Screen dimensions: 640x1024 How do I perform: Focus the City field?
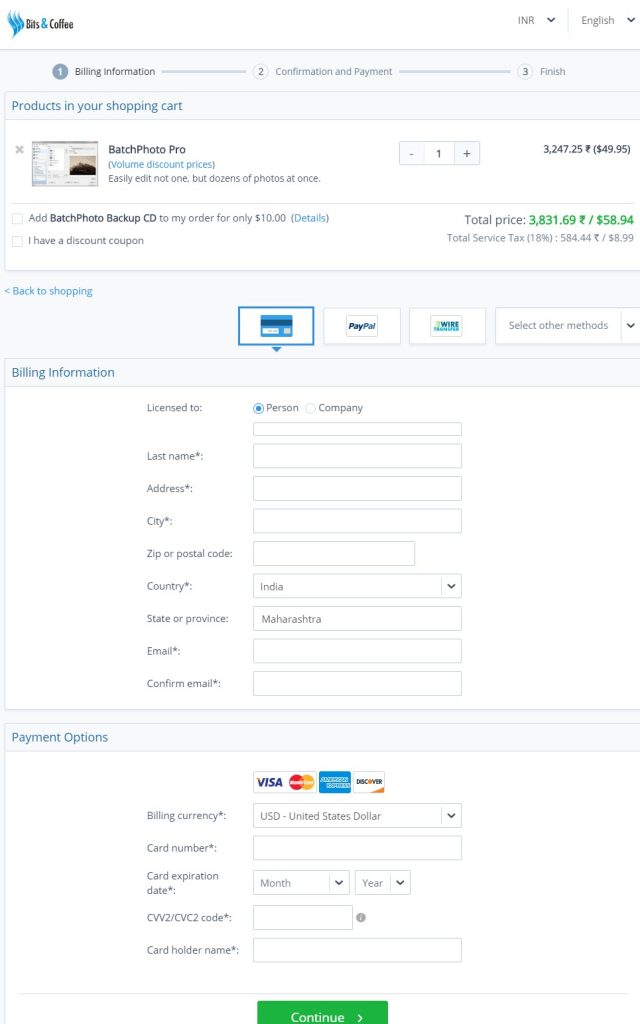[357, 521]
